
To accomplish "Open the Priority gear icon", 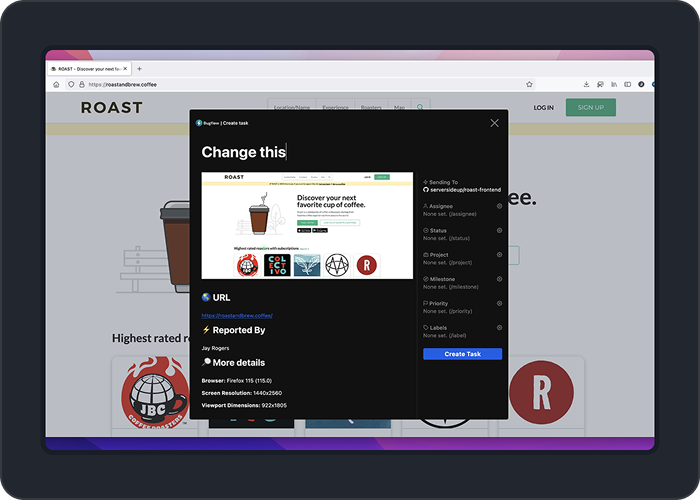I will pos(499,303).
